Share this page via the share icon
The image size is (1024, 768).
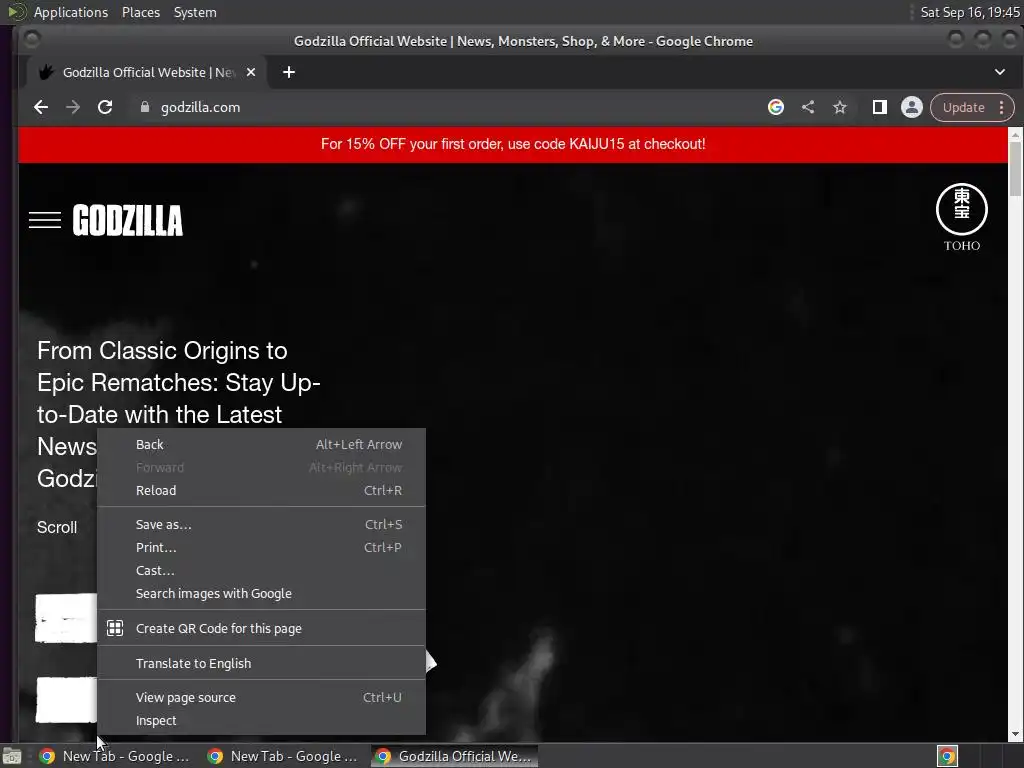click(x=808, y=107)
